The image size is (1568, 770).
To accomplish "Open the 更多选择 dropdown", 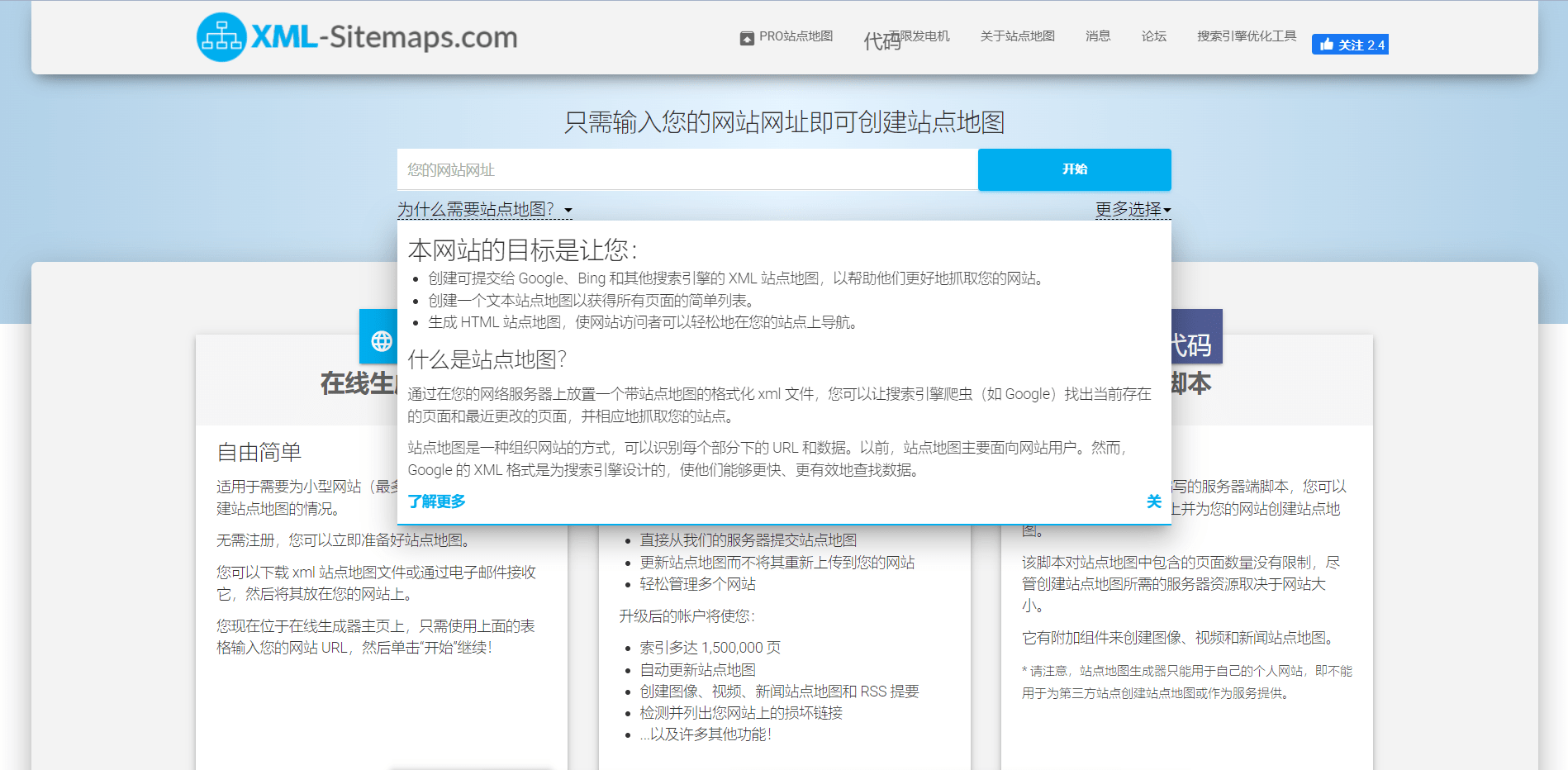I will (x=1132, y=211).
